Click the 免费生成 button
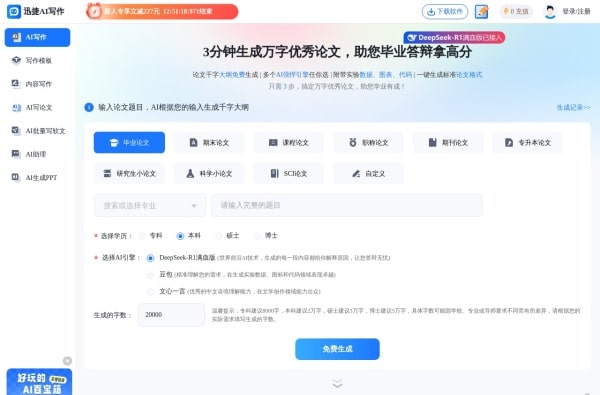The image size is (600, 395). click(337, 349)
